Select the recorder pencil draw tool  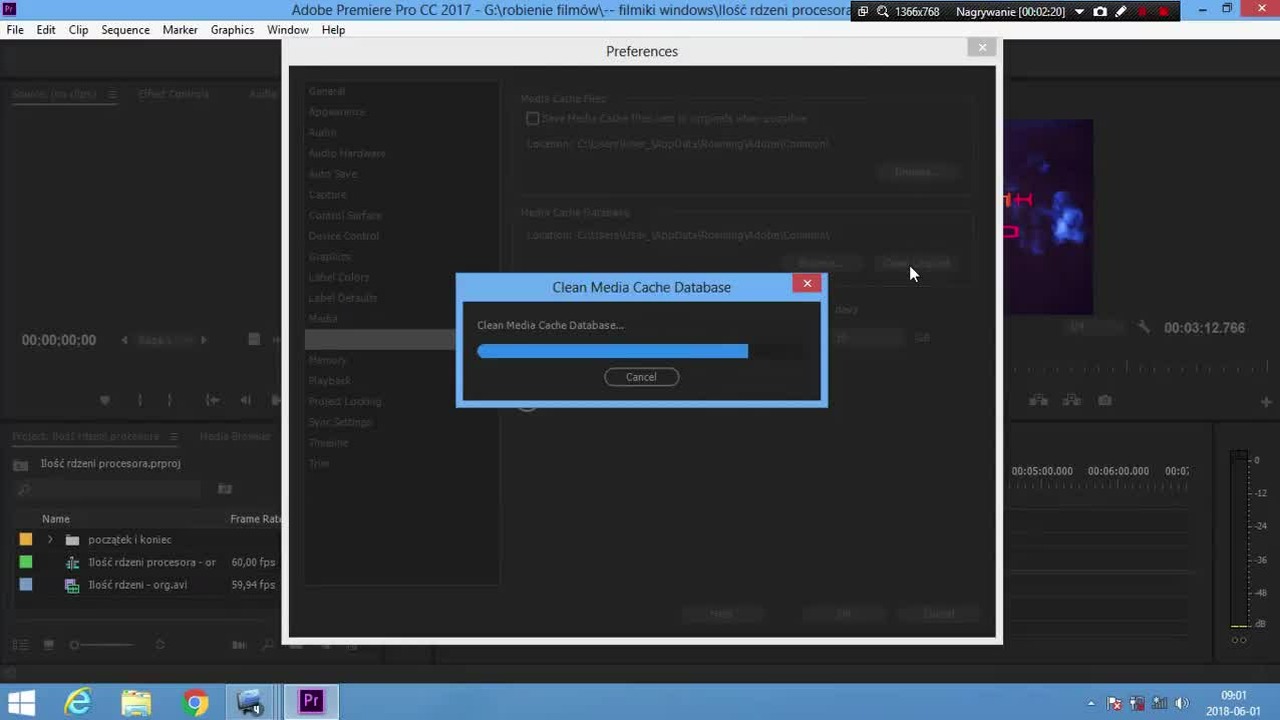tap(1121, 12)
